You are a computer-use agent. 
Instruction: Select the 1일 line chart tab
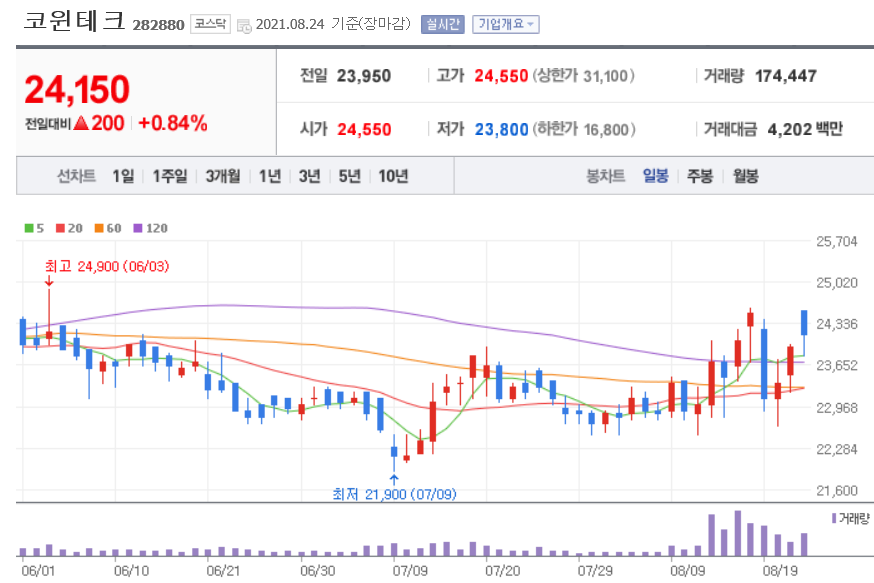point(123,176)
